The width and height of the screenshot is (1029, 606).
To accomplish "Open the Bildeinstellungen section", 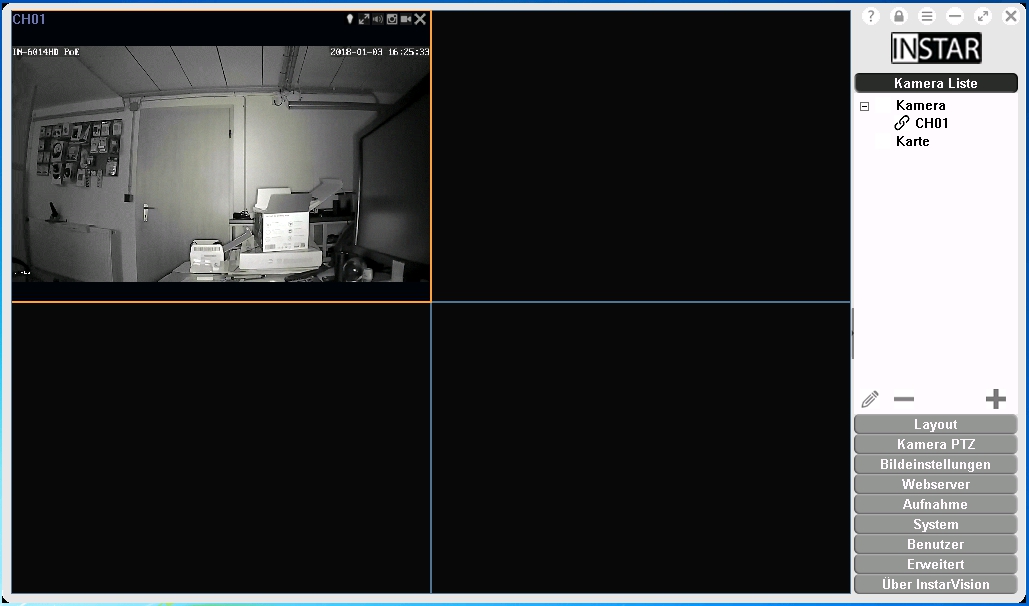I will 935,464.
